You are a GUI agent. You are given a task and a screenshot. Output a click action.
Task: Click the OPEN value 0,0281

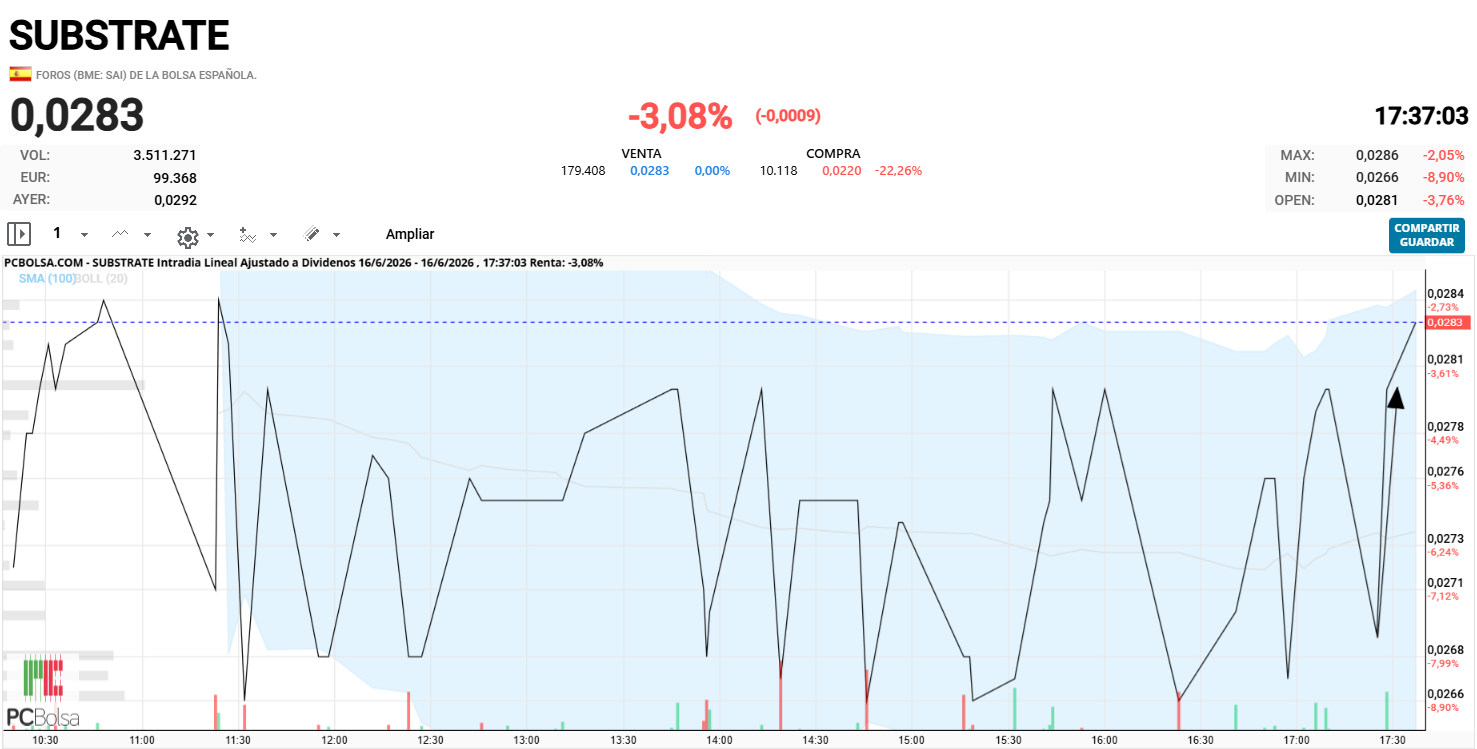tap(1377, 200)
